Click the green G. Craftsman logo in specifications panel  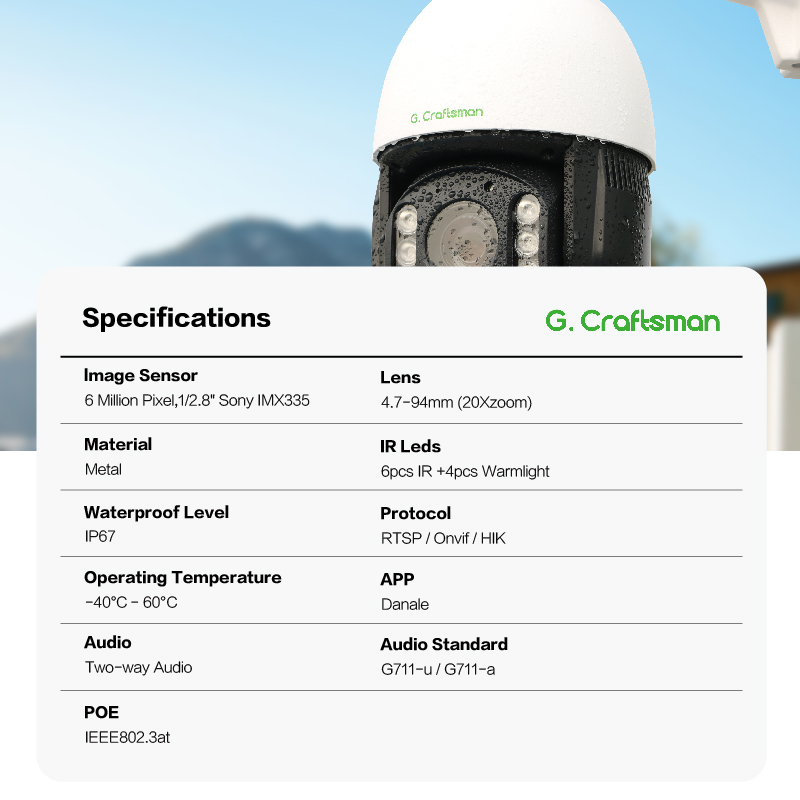[632, 320]
